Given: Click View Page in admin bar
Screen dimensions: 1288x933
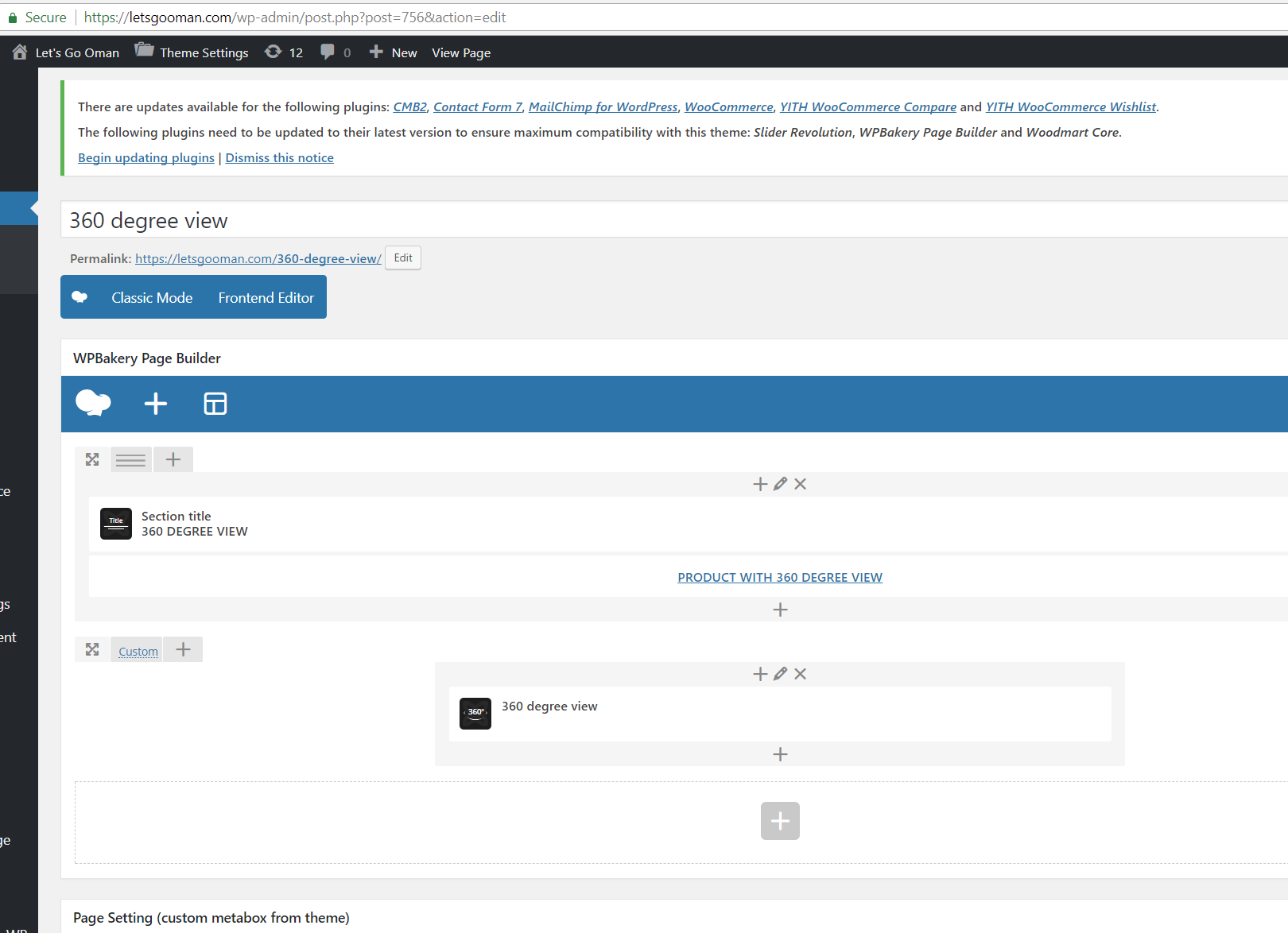Looking at the screenshot, I should pyautogui.click(x=461, y=52).
